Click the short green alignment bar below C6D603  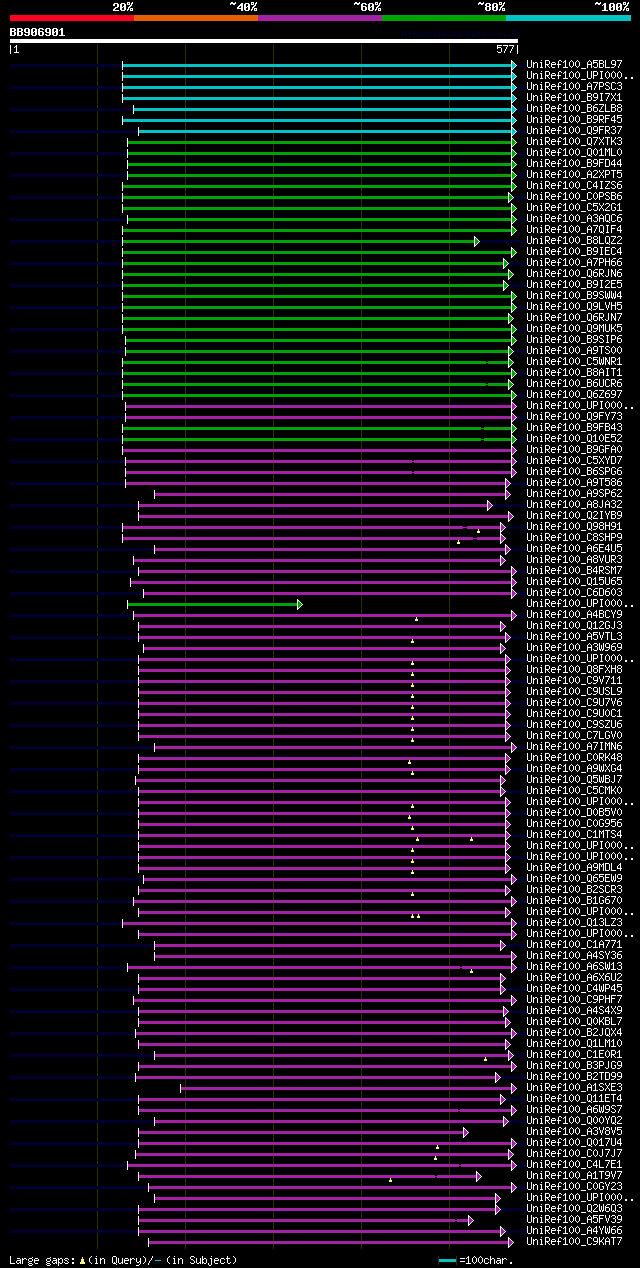coord(215,604)
